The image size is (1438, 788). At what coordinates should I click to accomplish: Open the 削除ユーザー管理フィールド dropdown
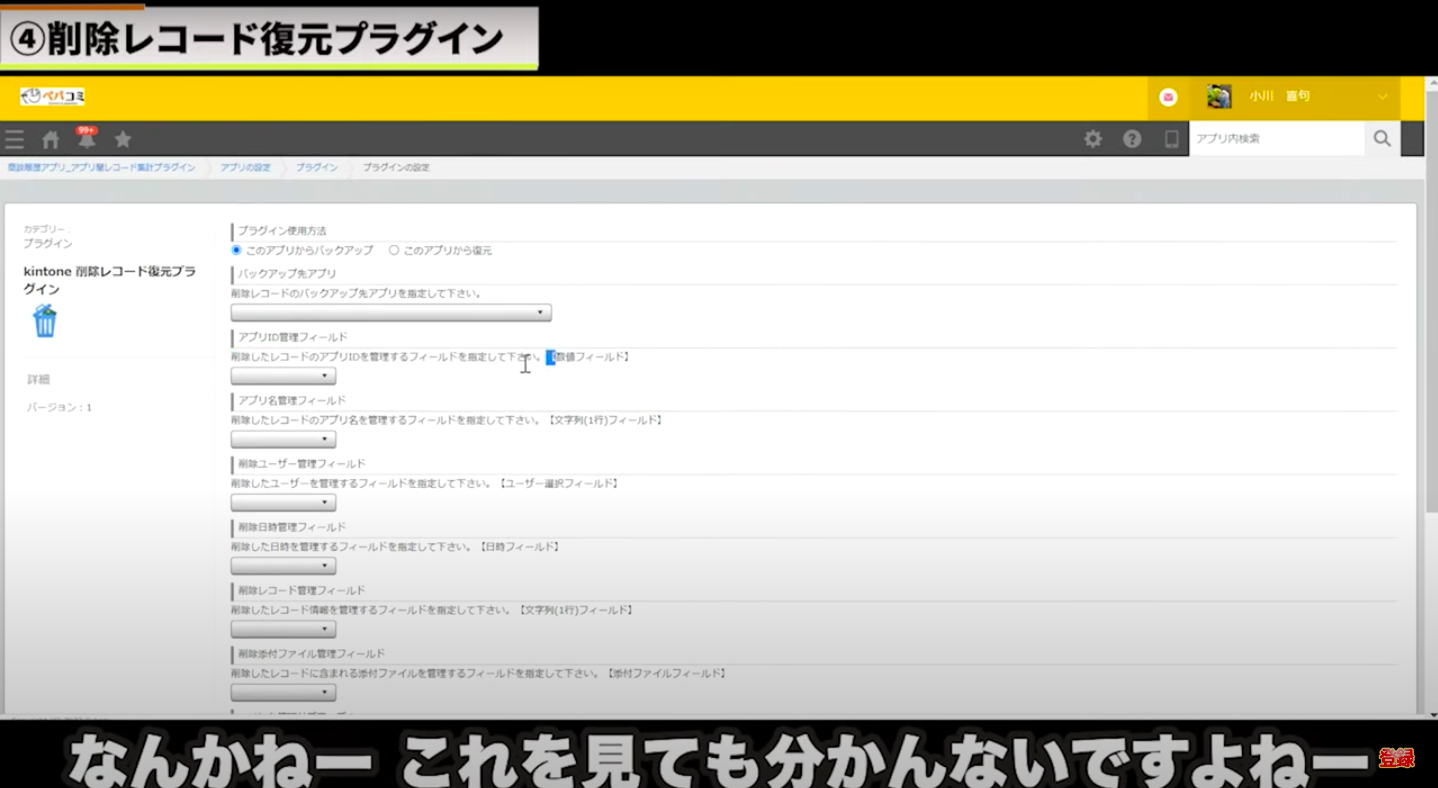pyautogui.click(x=283, y=502)
